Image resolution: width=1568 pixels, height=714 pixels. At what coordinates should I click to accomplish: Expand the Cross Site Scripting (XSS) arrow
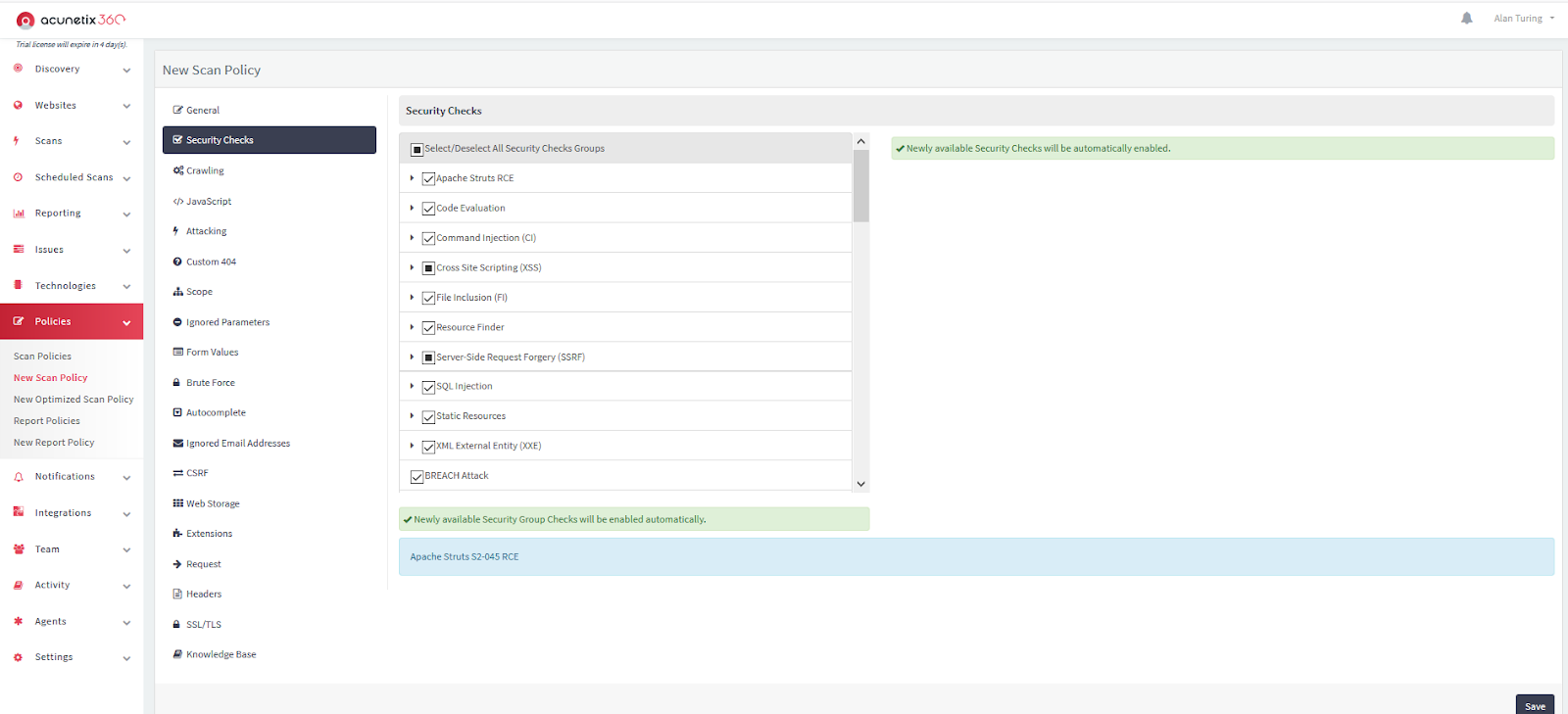pyautogui.click(x=413, y=267)
